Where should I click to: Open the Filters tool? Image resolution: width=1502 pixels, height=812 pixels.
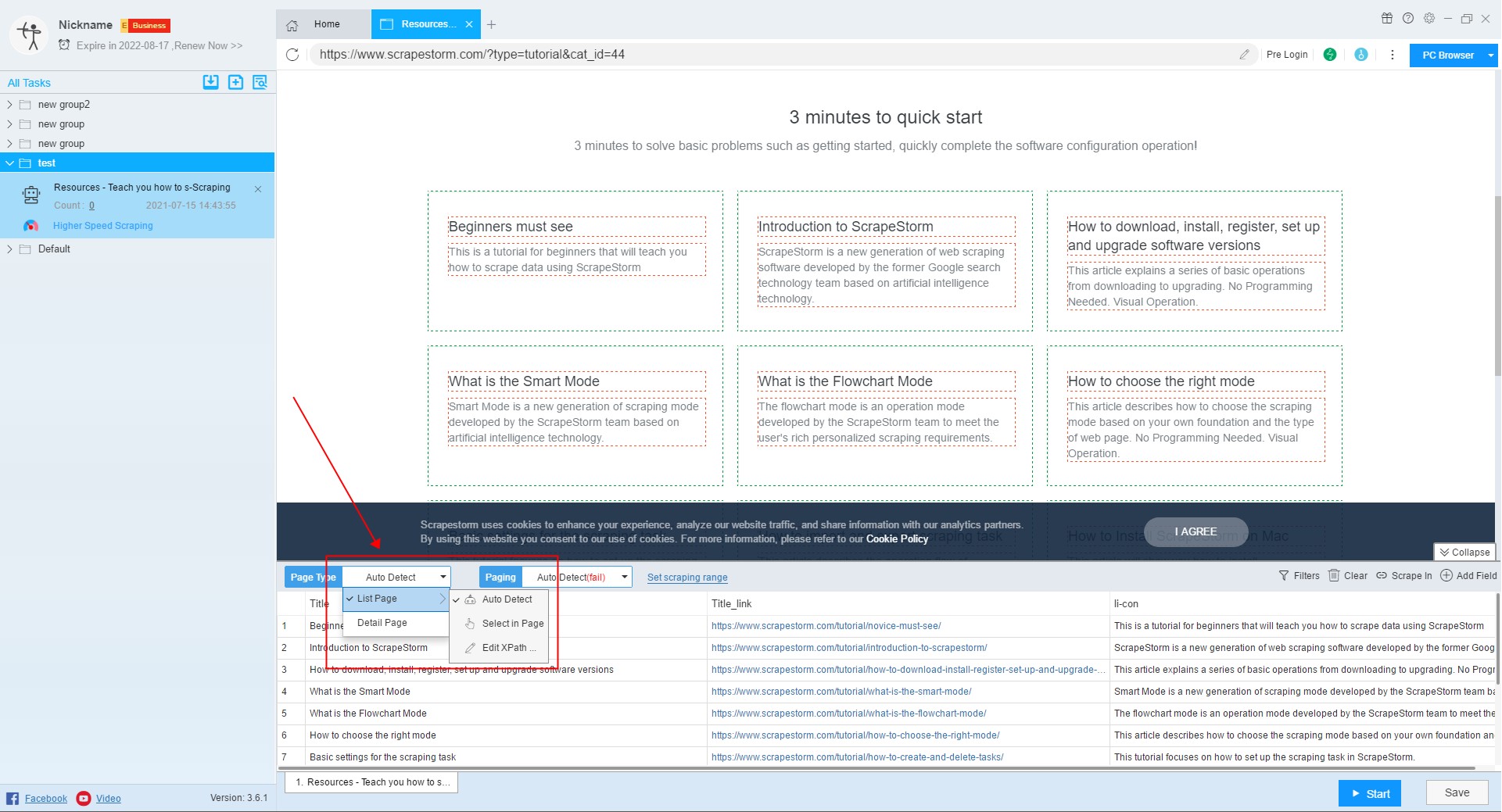1299,576
